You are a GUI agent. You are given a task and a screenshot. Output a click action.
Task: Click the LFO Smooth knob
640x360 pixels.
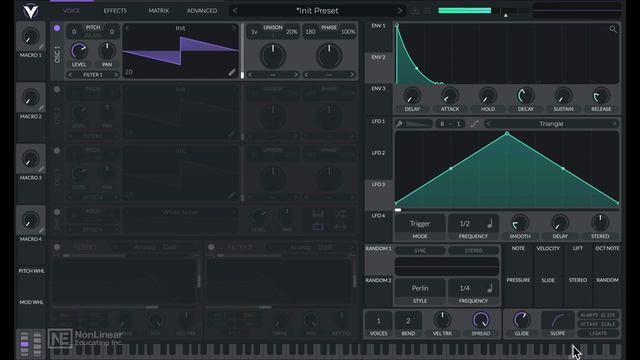tap(520, 223)
